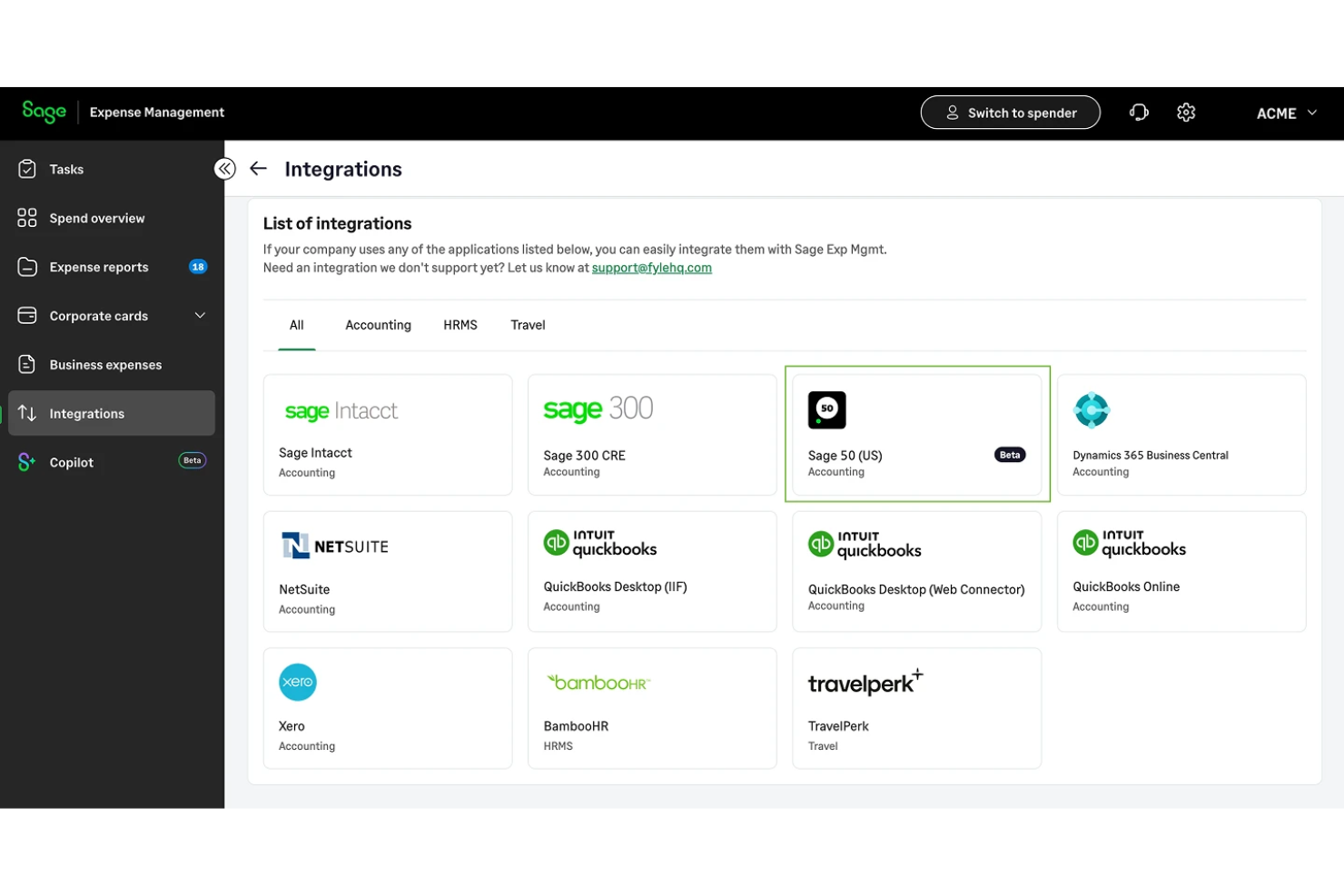This screenshot has height=896, width=1344.
Task: Collapse the sidebar with the double-chevron
Action: coord(224,168)
